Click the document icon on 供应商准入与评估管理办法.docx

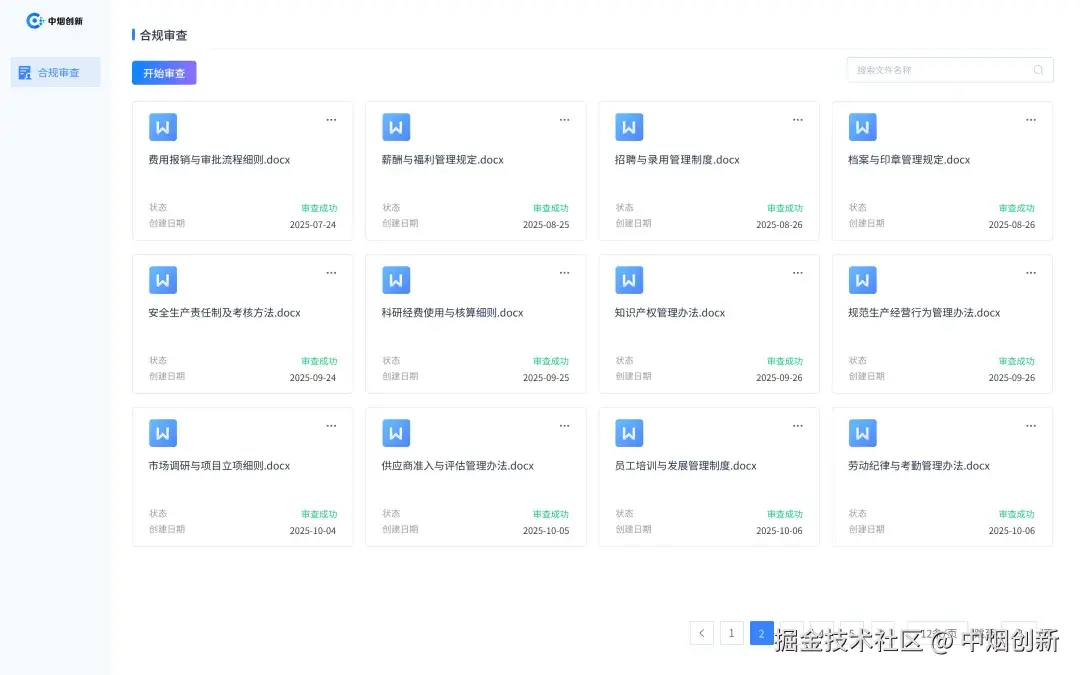click(396, 433)
